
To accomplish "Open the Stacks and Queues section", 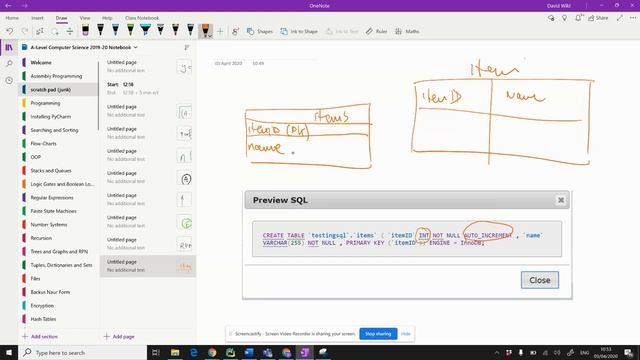I will pyautogui.click(x=58, y=170).
